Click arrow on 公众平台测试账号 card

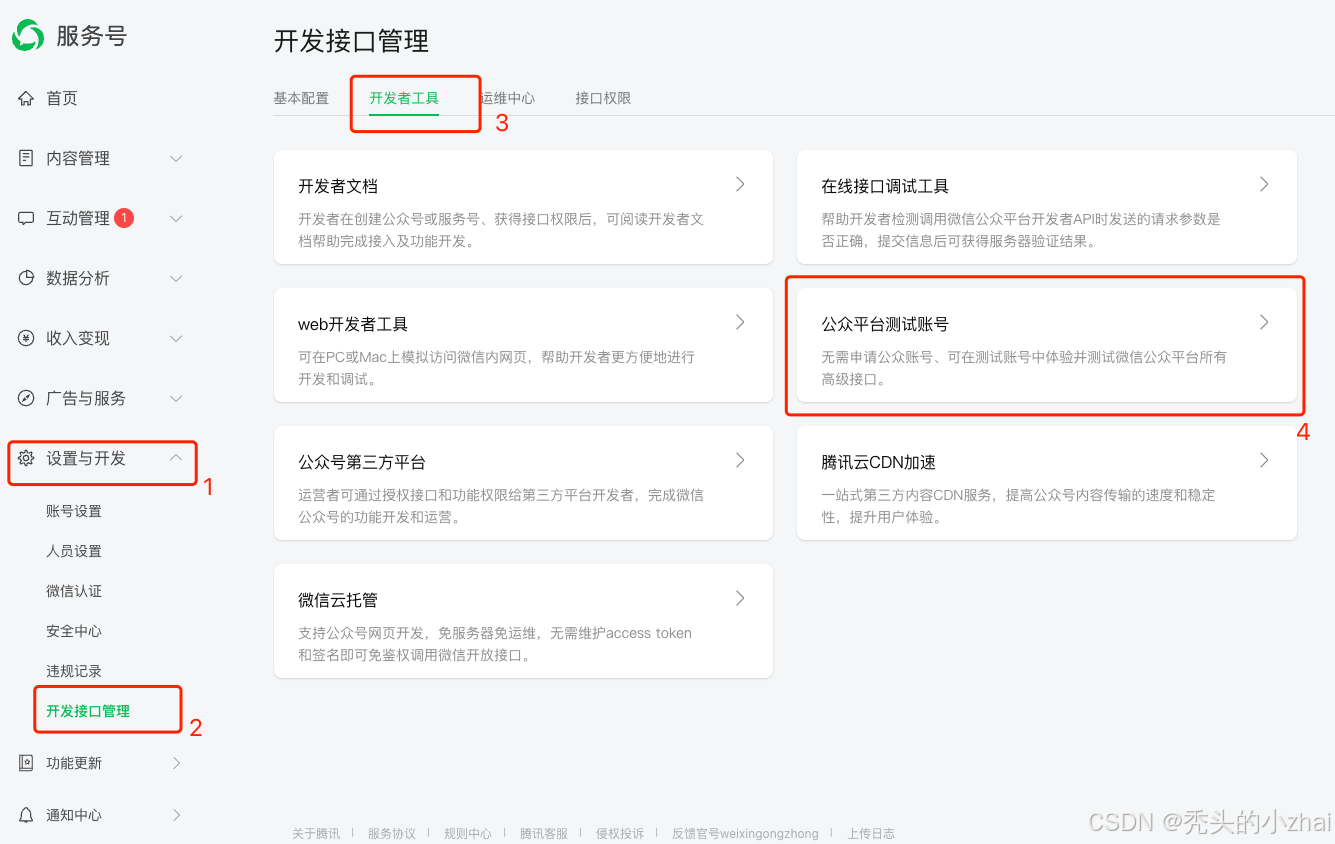[x=1264, y=322]
